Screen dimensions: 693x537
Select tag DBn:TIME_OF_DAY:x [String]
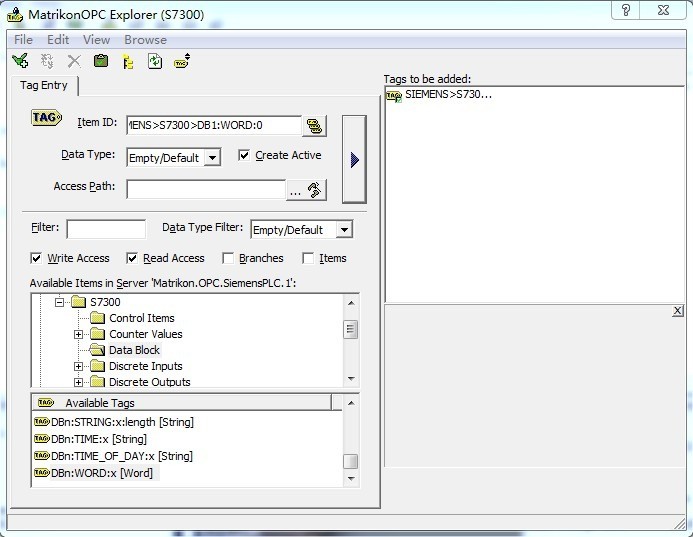(x=114, y=456)
